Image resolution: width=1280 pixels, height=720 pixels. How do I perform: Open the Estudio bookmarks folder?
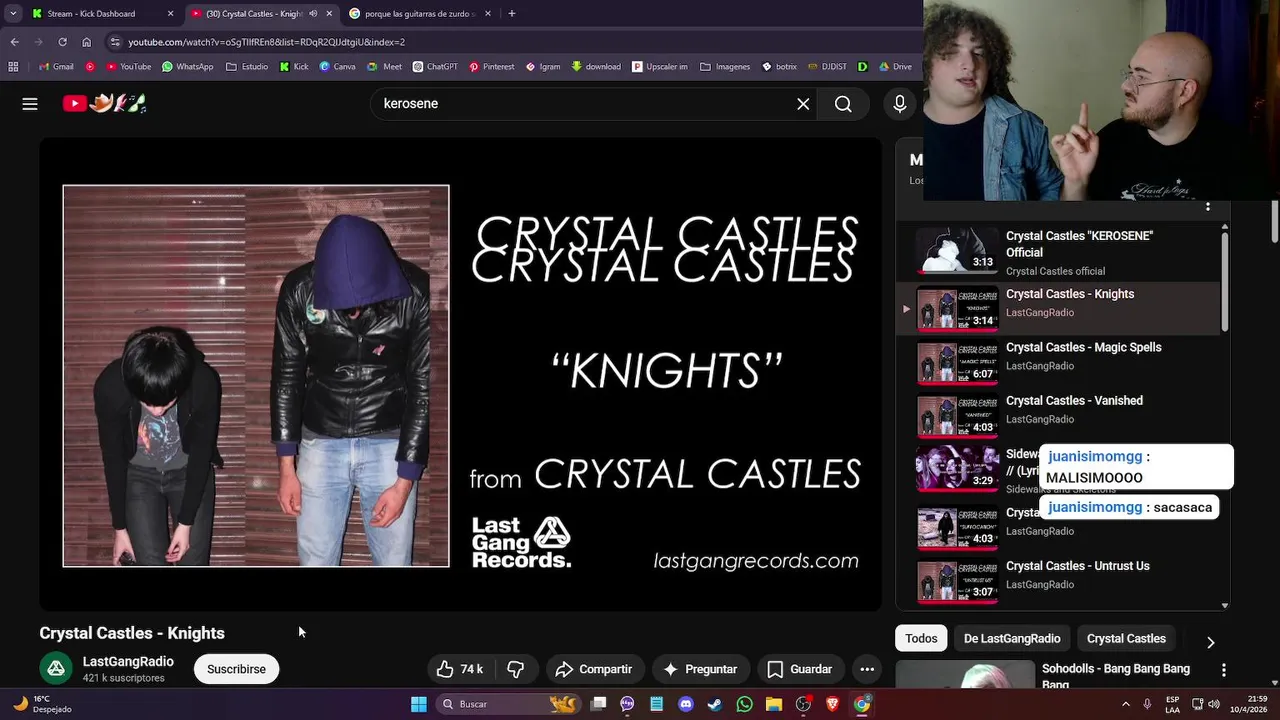point(247,67)
